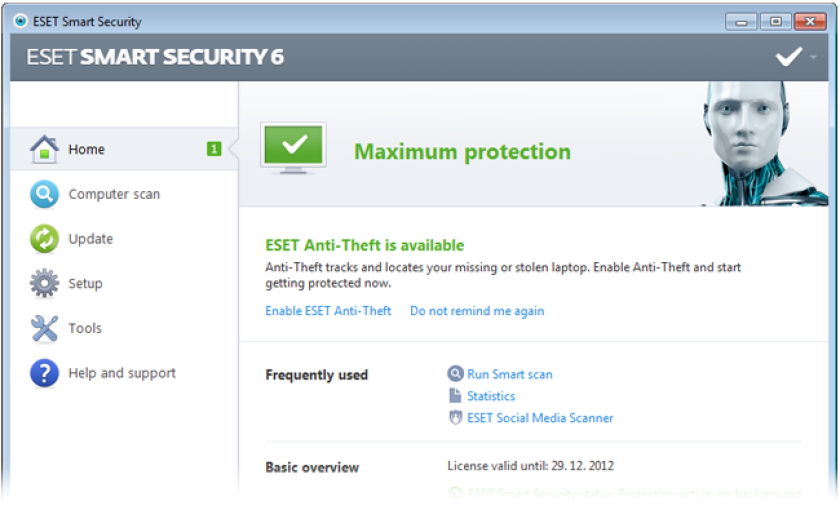Open the Help and support section

[122, 373]
